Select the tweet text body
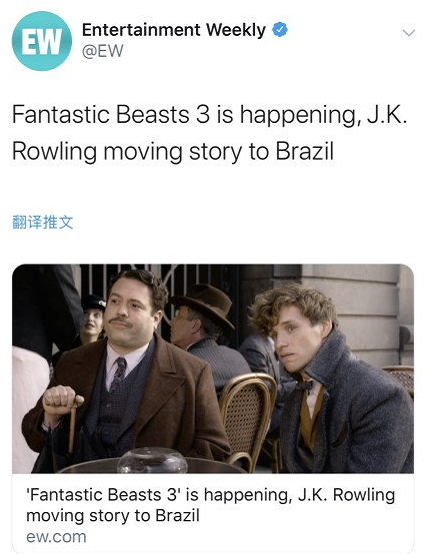The image size is (429, 554). coord(210,133)
